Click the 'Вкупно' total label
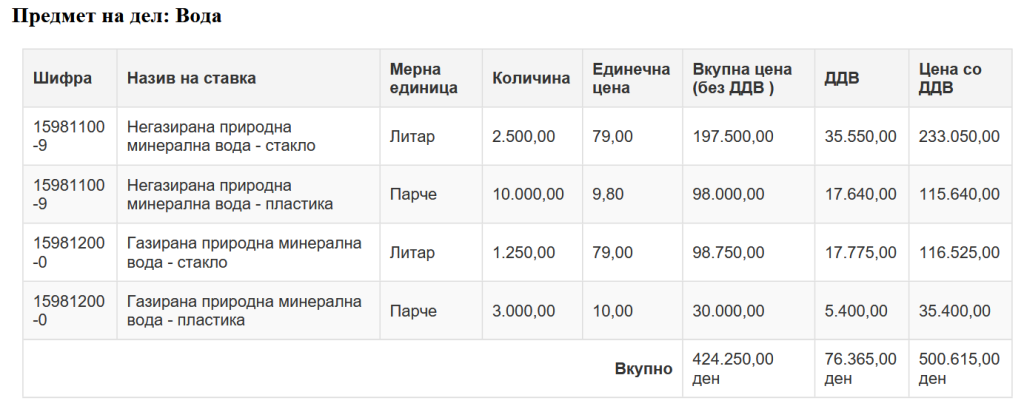 click(643, 369)
